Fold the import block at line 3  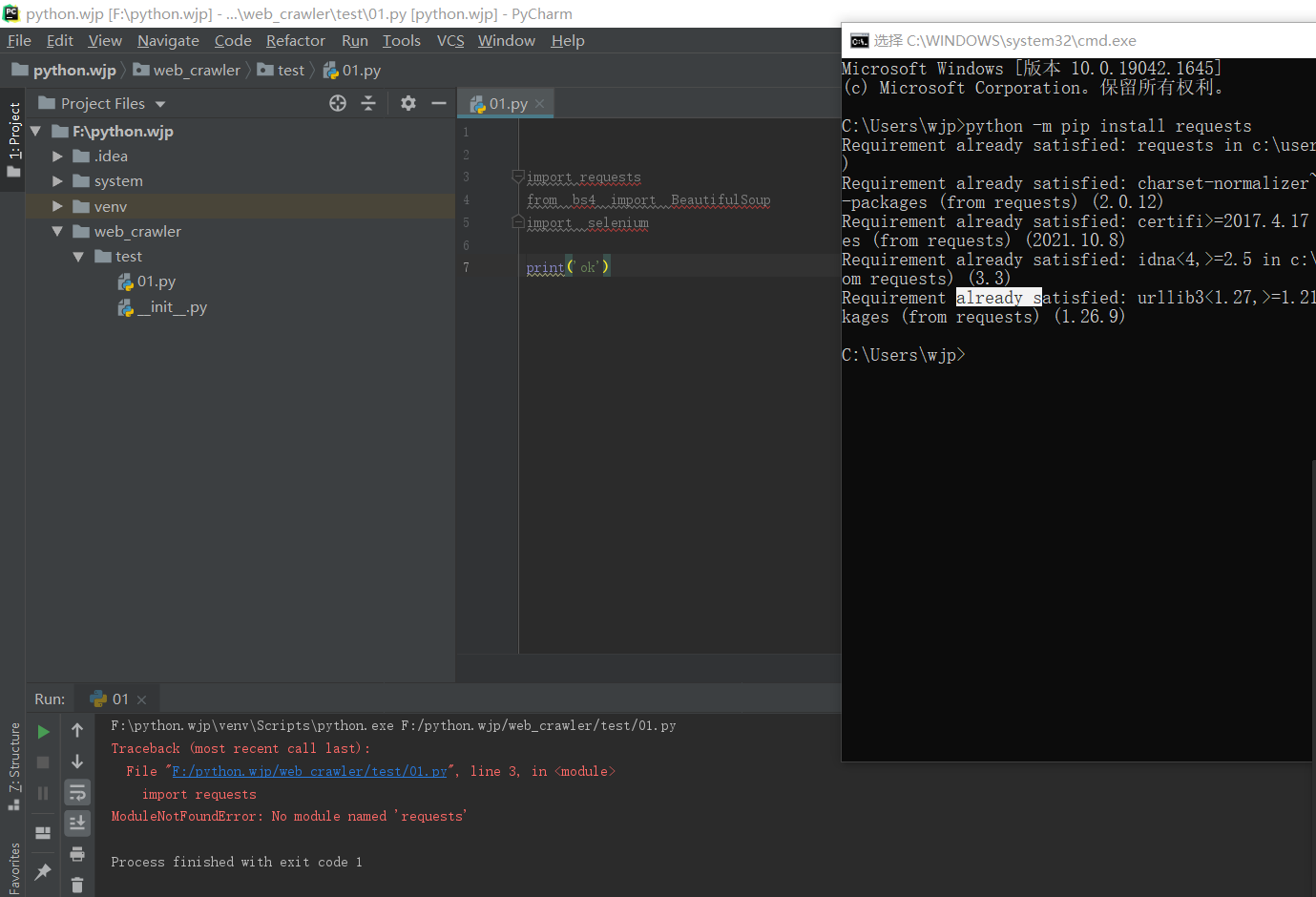pos(518,177)
